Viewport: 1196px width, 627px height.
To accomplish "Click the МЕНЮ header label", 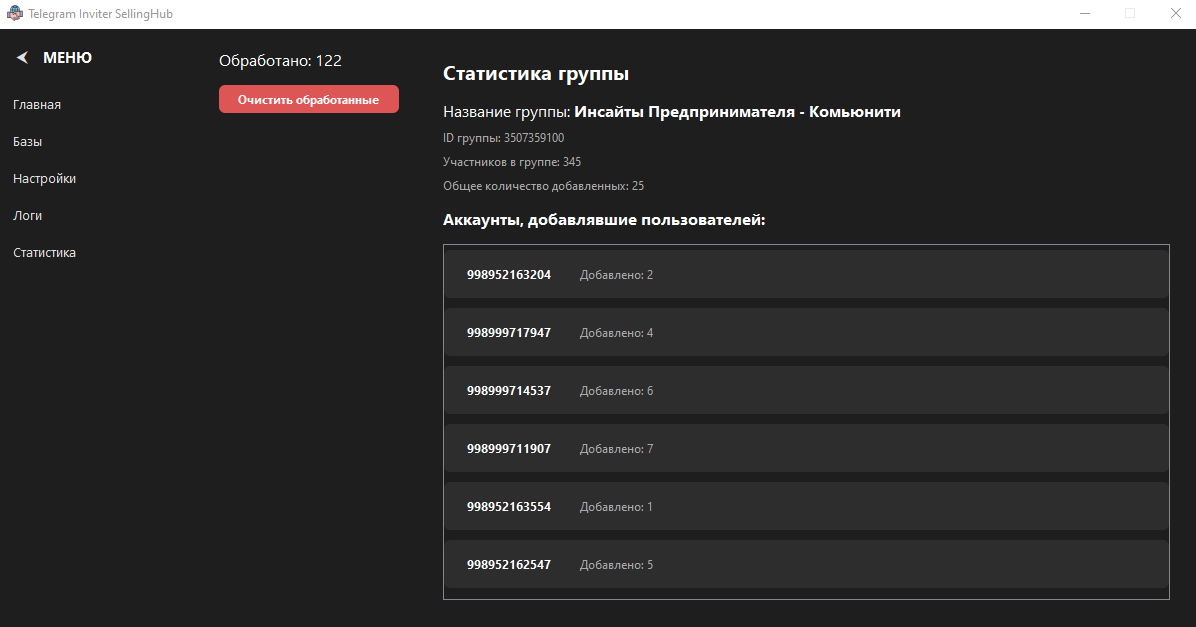I will point(67,58).
